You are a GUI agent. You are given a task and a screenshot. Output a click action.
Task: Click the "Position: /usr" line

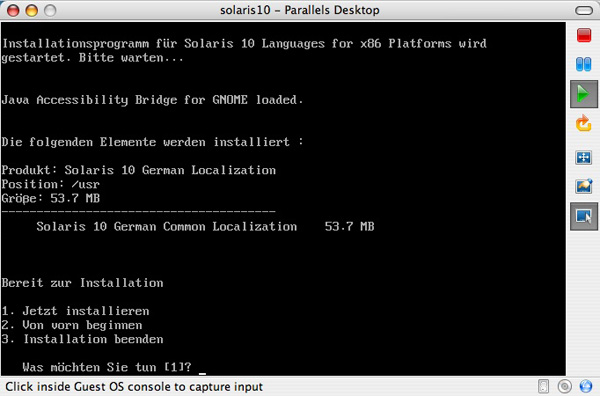(x=51, y=184)
